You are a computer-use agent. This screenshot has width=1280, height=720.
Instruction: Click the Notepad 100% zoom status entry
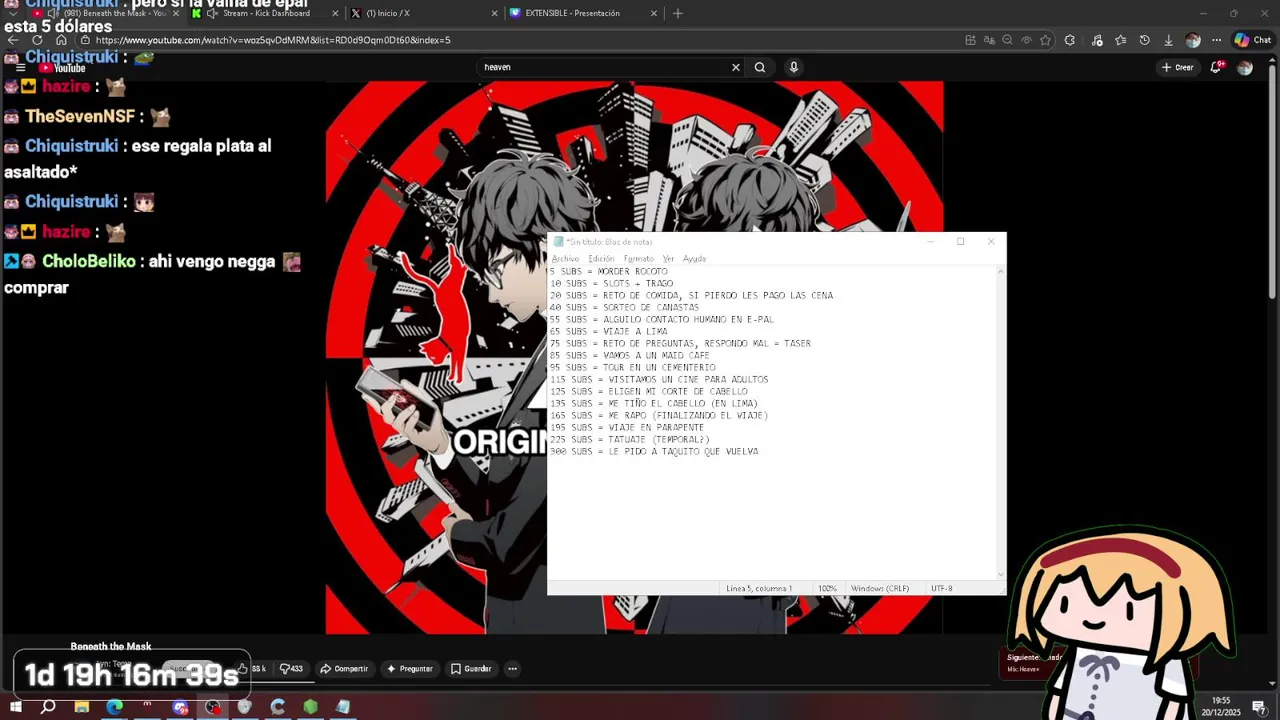point(827,588)
